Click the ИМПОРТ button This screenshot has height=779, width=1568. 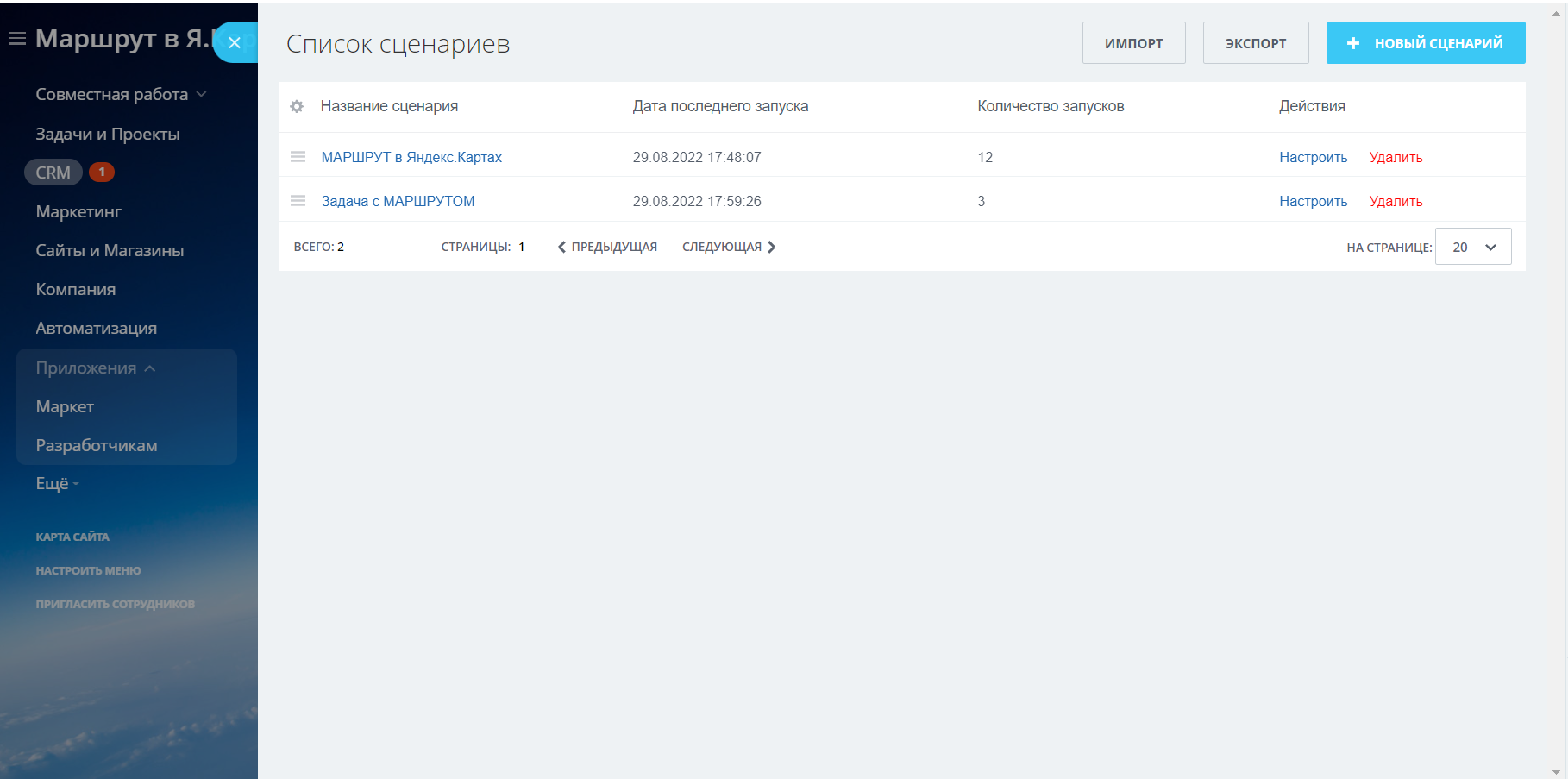pos(1133,43)
